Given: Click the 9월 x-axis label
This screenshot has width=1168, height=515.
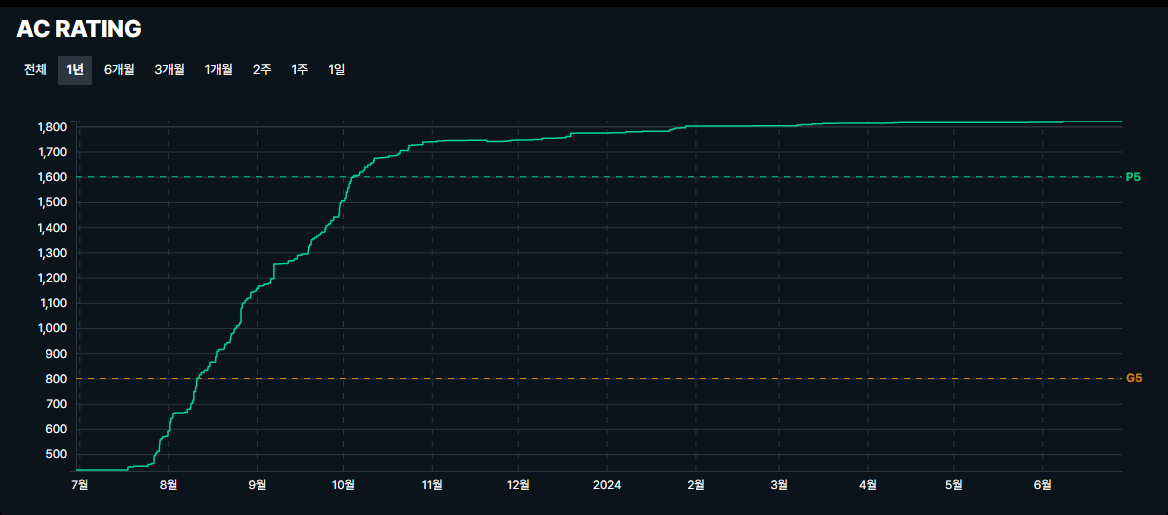Looking at the screenshot, I should coord(258,485).
